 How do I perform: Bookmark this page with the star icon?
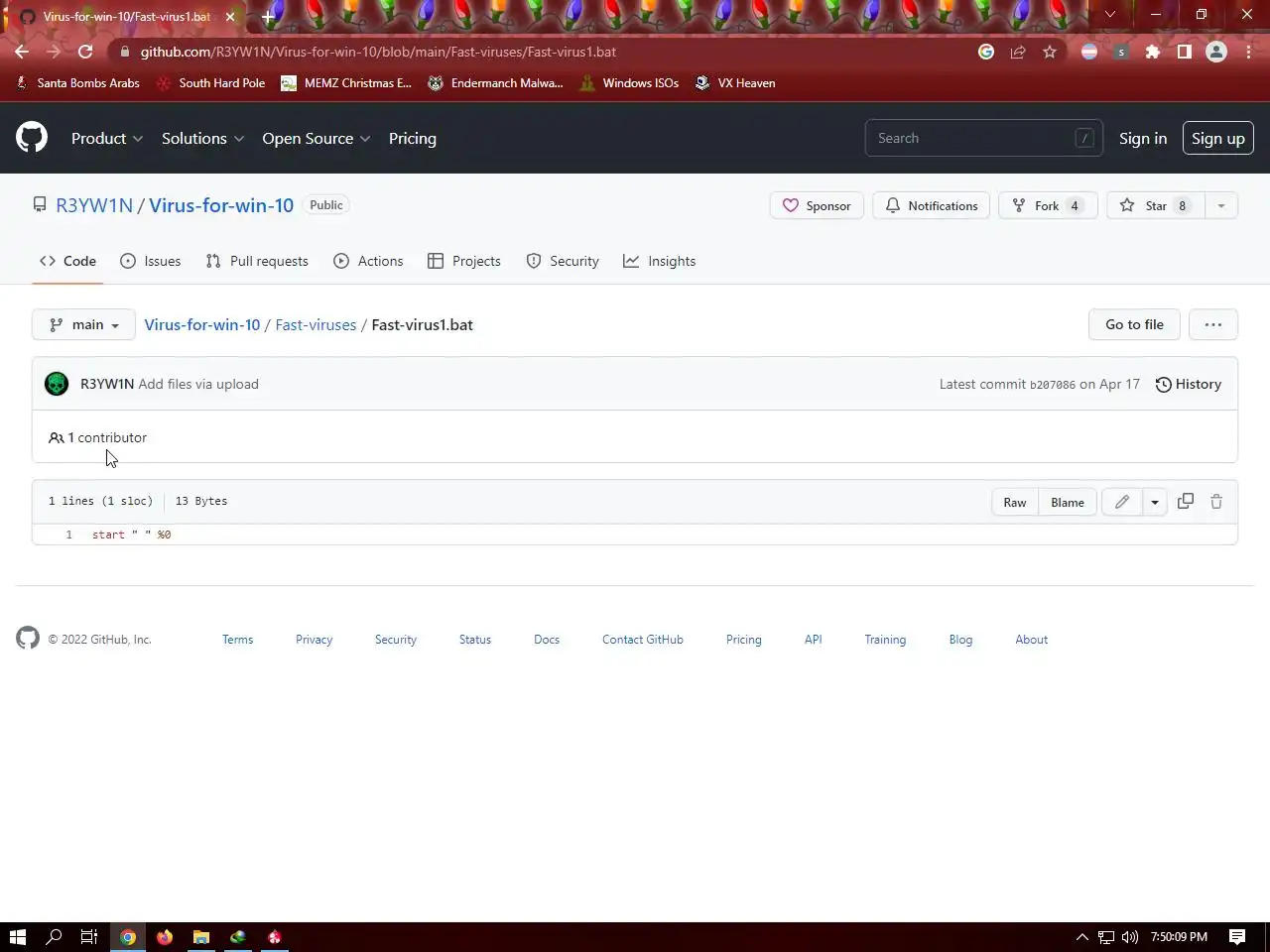tap(1050, 52)
